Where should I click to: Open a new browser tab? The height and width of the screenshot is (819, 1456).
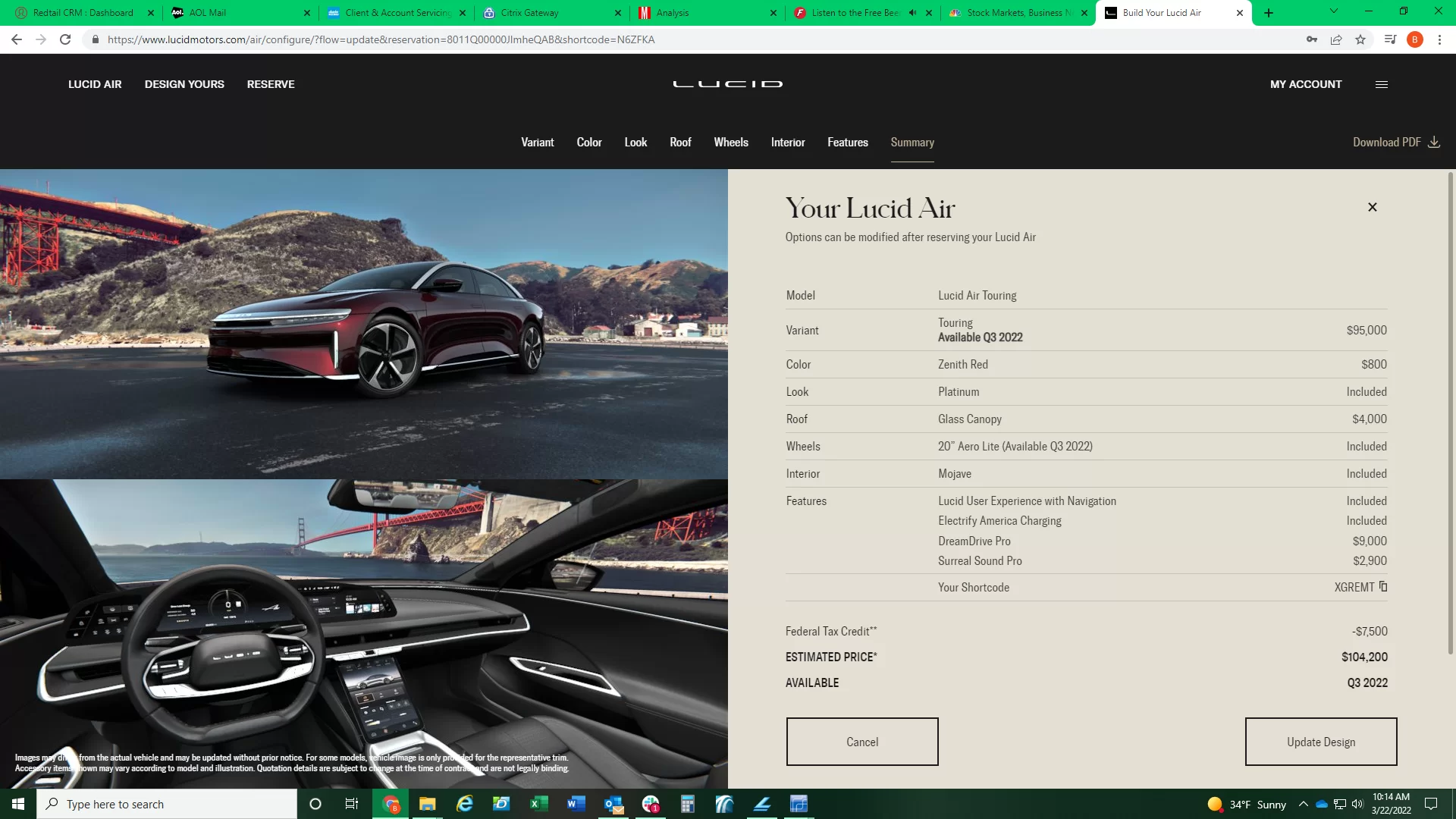coord(1269,13)
